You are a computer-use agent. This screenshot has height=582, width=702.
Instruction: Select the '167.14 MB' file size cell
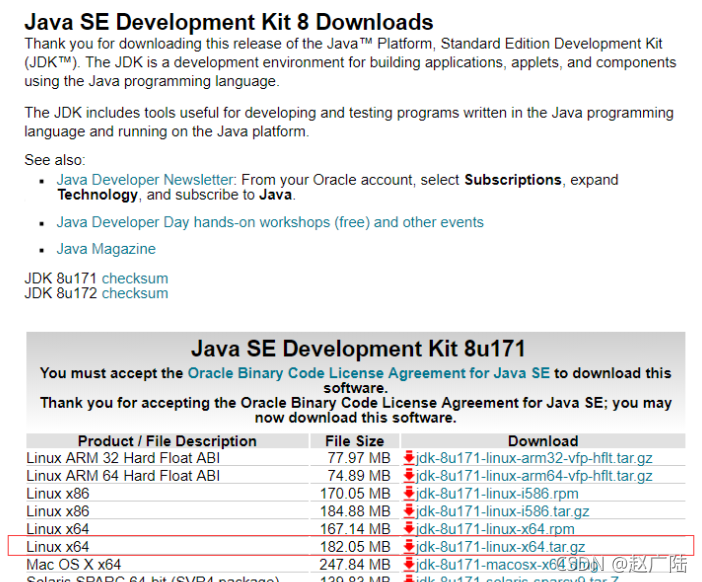point(355,529)
